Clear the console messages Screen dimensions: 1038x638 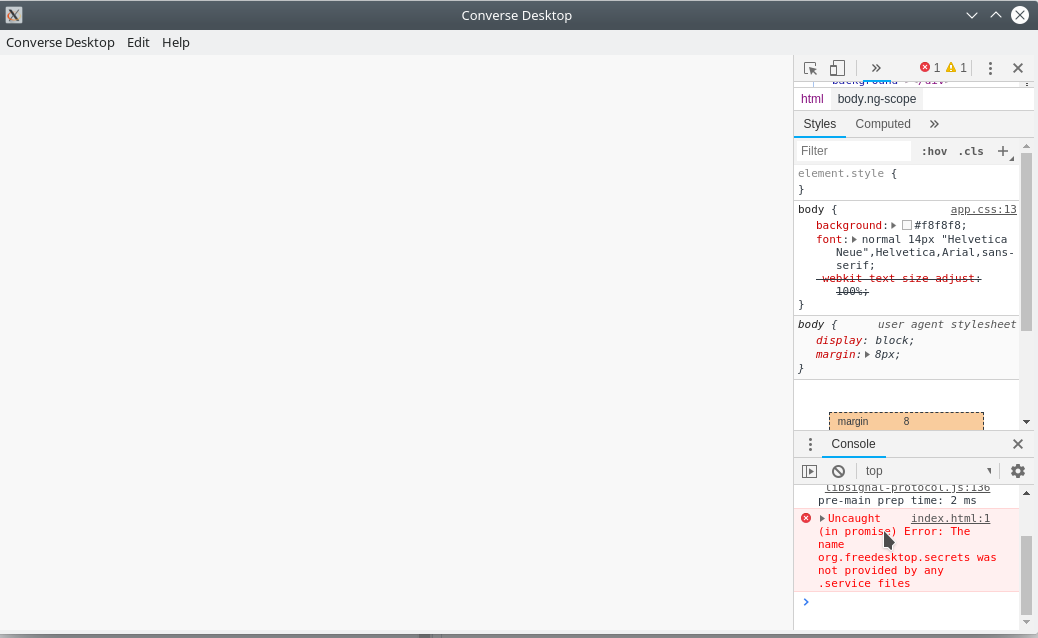838,470
